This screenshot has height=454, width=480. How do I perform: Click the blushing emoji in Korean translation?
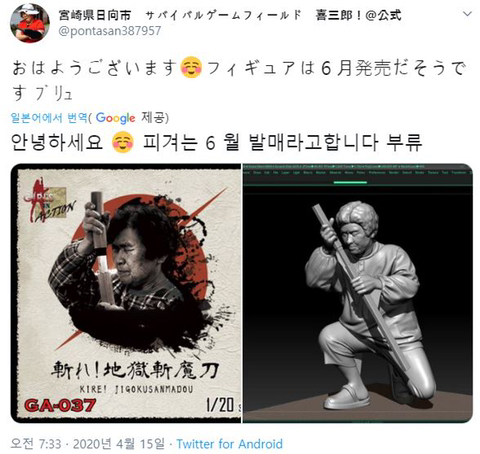coord(123,142)
